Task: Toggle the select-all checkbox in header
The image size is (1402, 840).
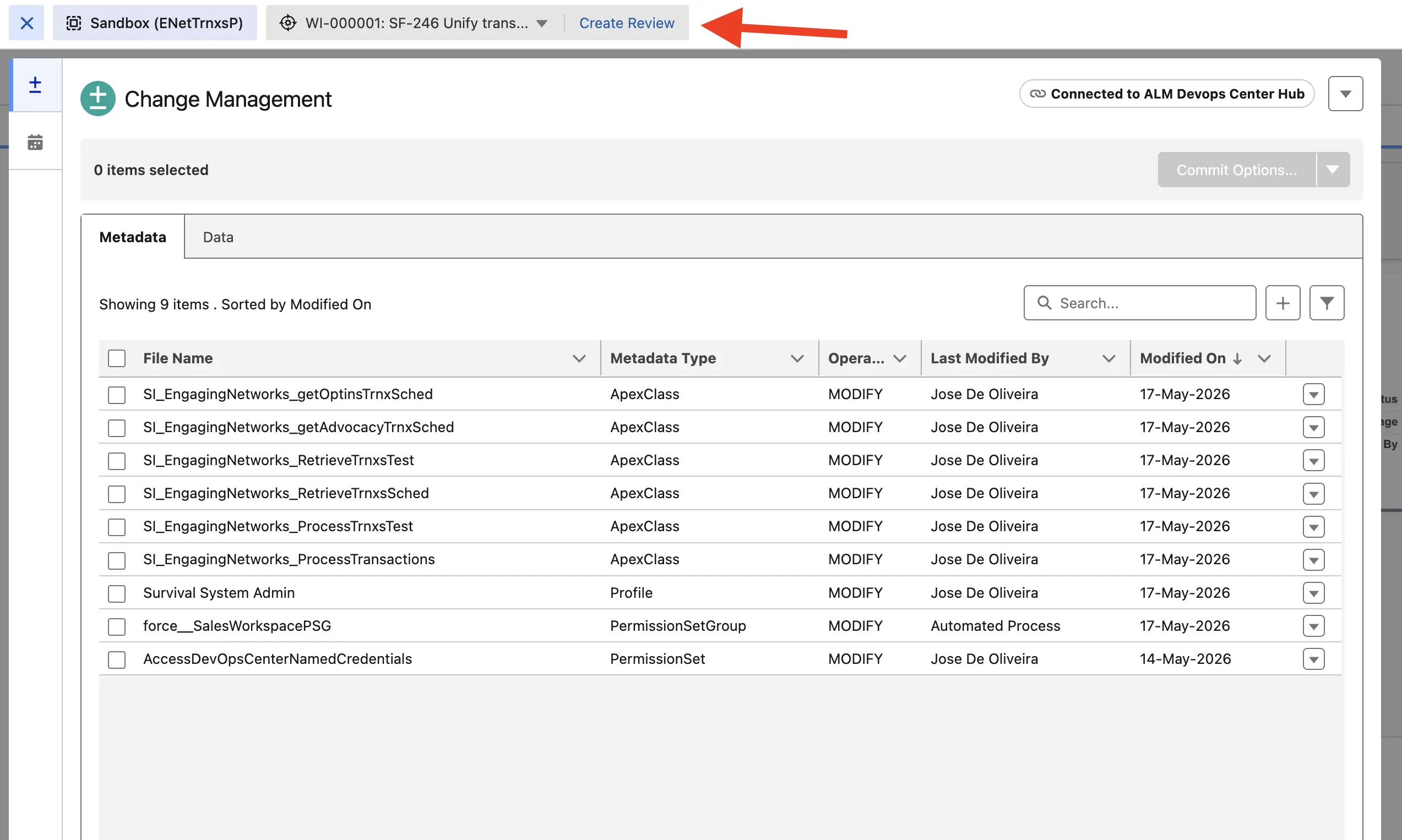Action: click(117, 358)
